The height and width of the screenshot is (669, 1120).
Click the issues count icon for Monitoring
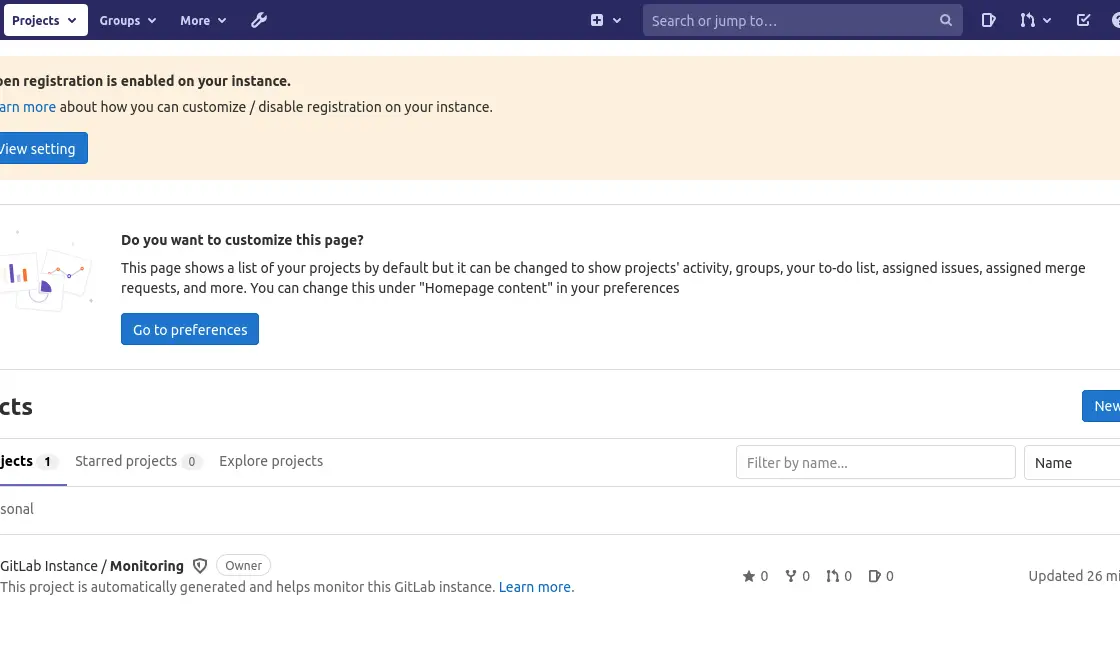click(x=881, y=576)
